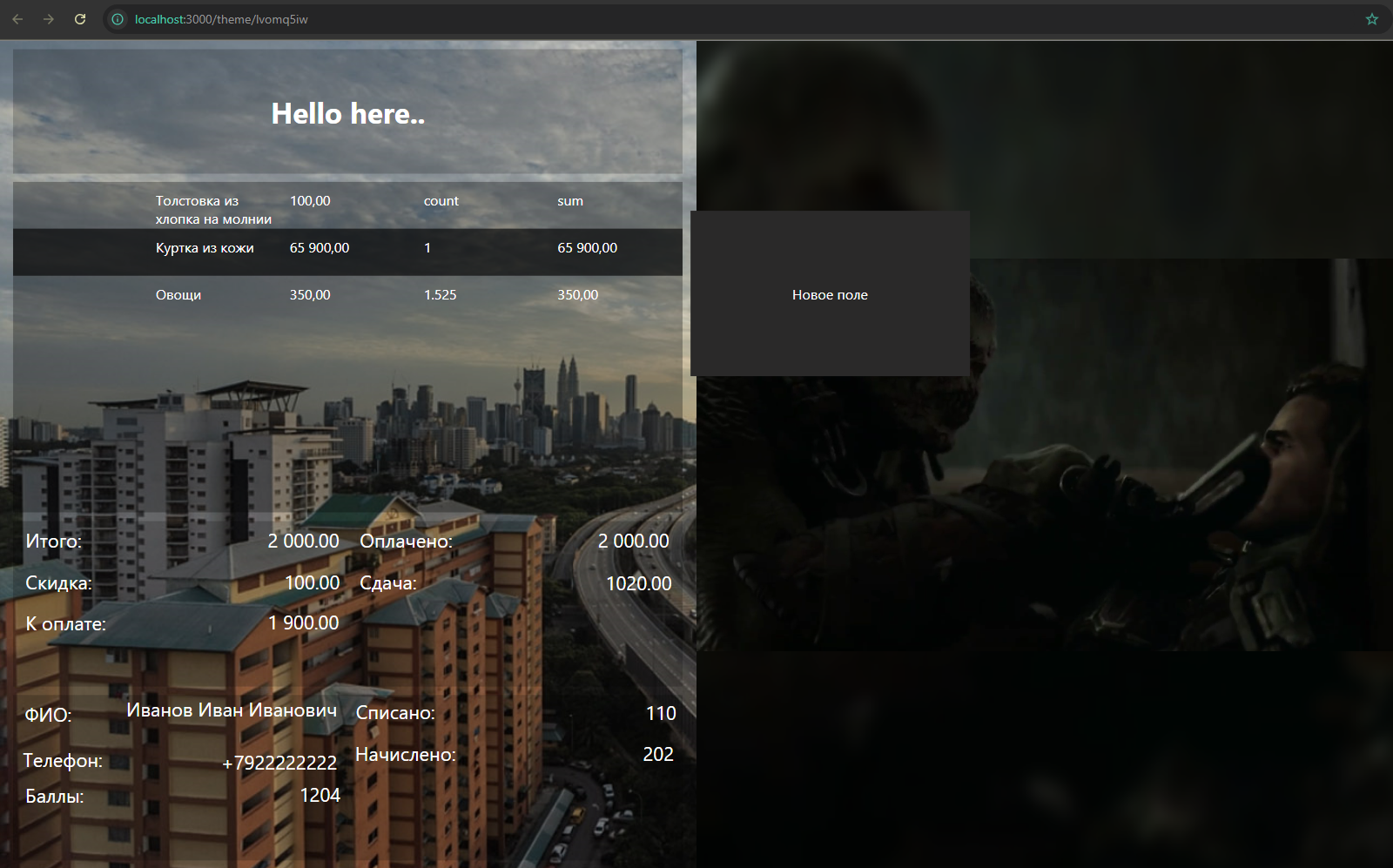The width and height of the screenshot is (1393, 868).
Task: Click the phone number +7922222222
Action: coord(279,764)
